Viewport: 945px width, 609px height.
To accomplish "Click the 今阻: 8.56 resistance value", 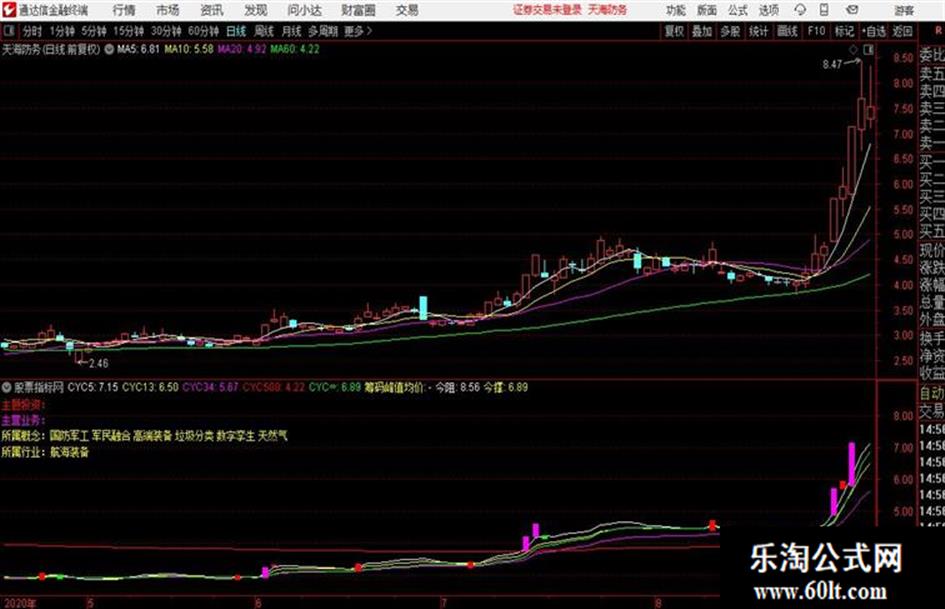I will (457, 387).
